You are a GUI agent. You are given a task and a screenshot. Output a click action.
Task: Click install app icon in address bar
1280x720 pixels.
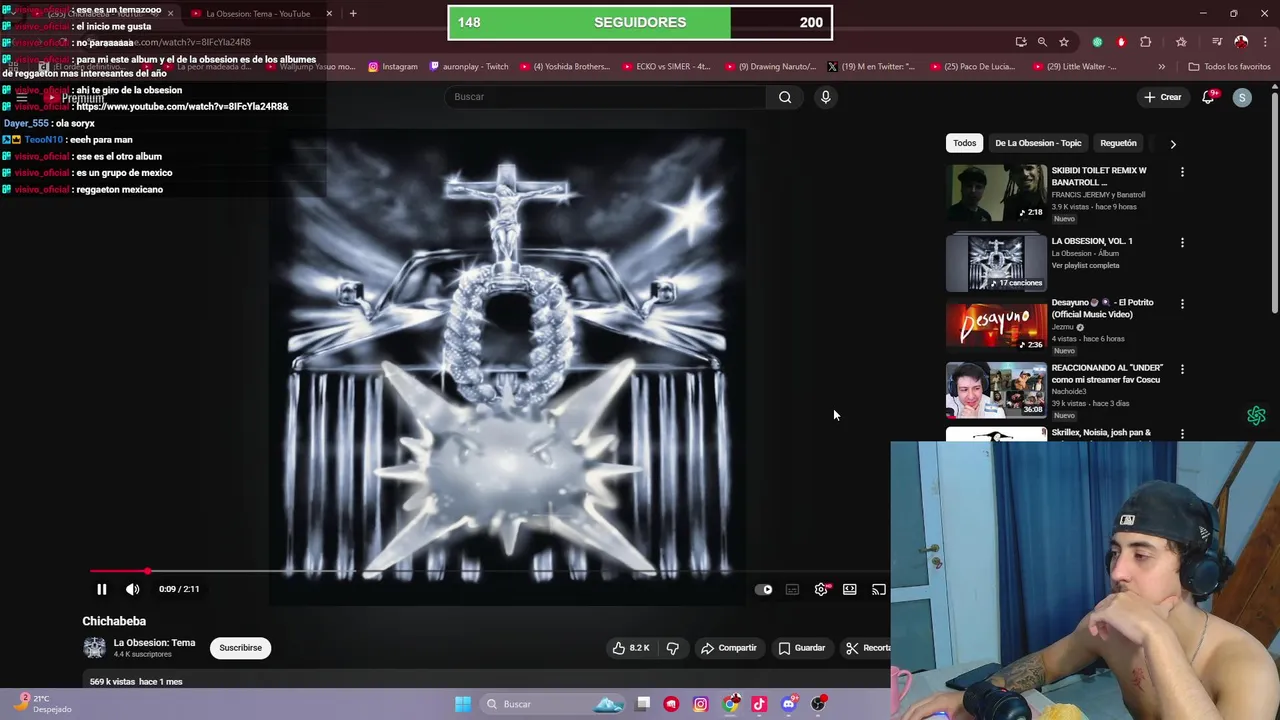1020,42
